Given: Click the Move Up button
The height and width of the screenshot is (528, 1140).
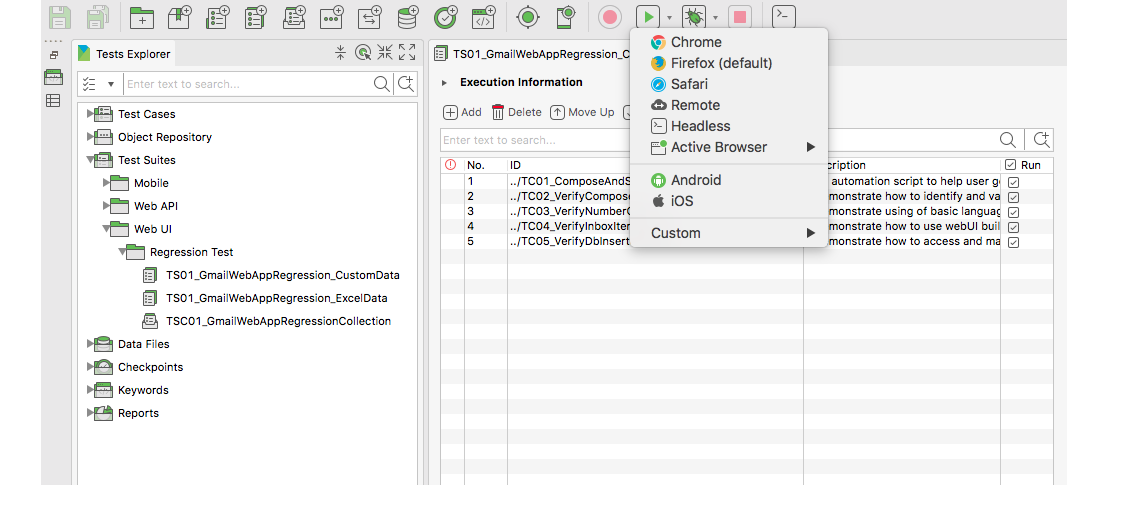Looking at the screenshot, I should (582, 112).
